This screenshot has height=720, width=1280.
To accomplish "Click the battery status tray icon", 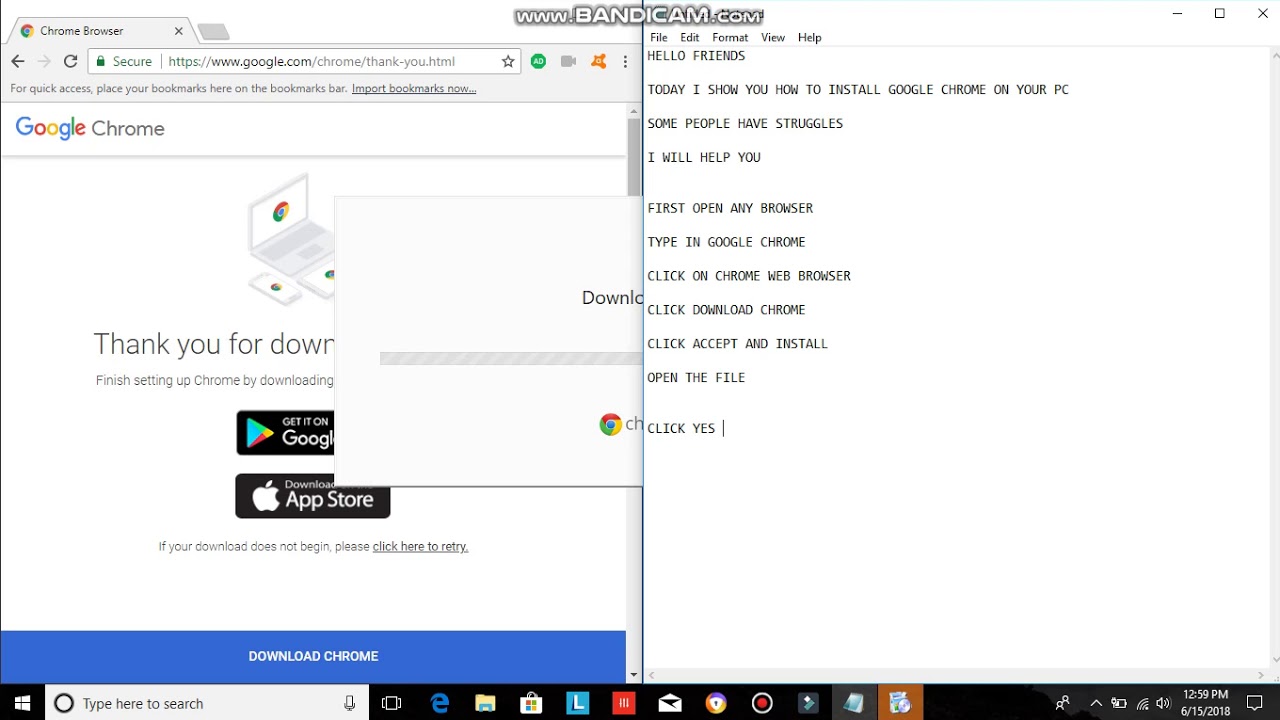I will (x=1119, y=703).
